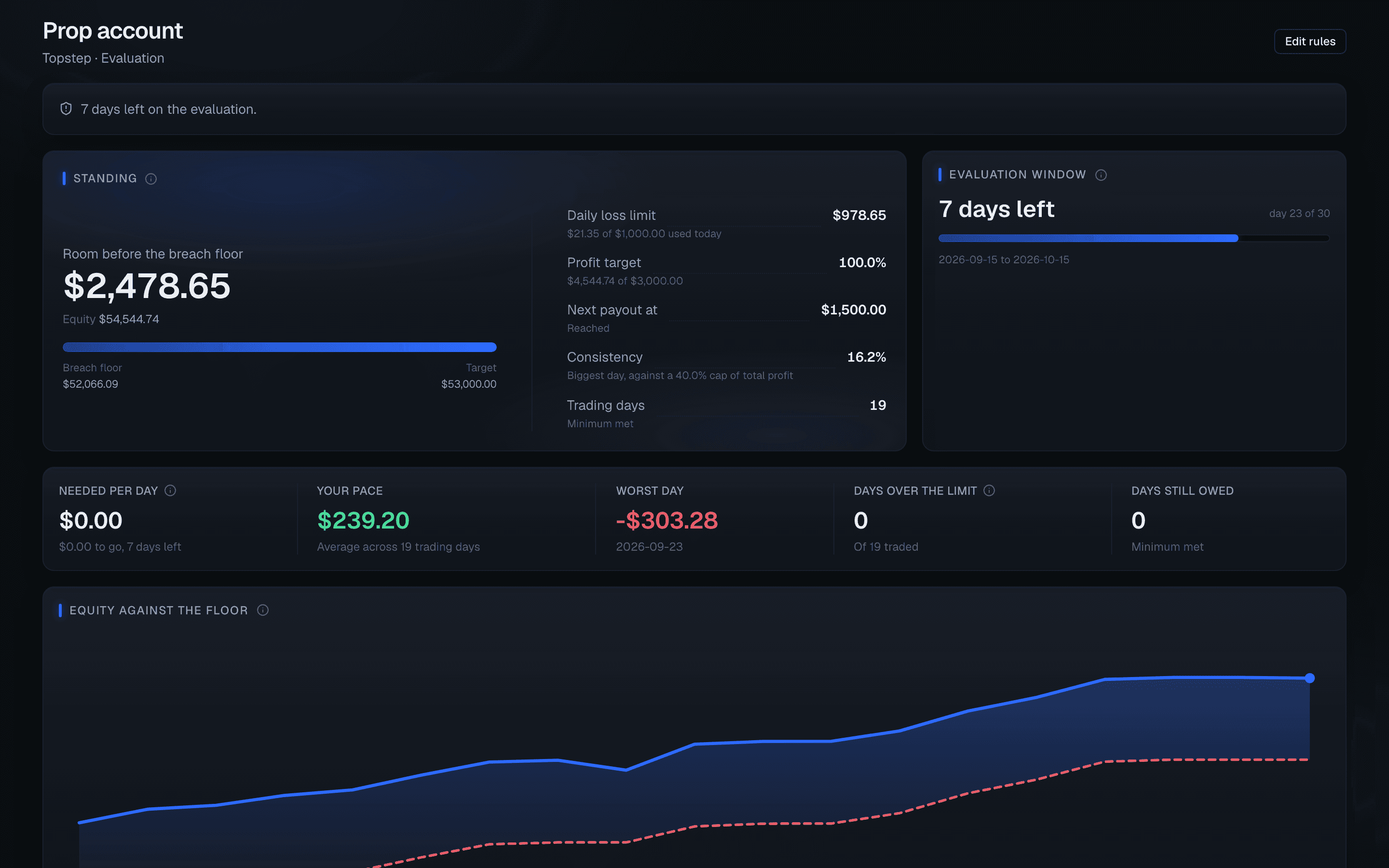
Task: Click '$0.00 to go, 7 days left' text
Action: pos(120,547)
